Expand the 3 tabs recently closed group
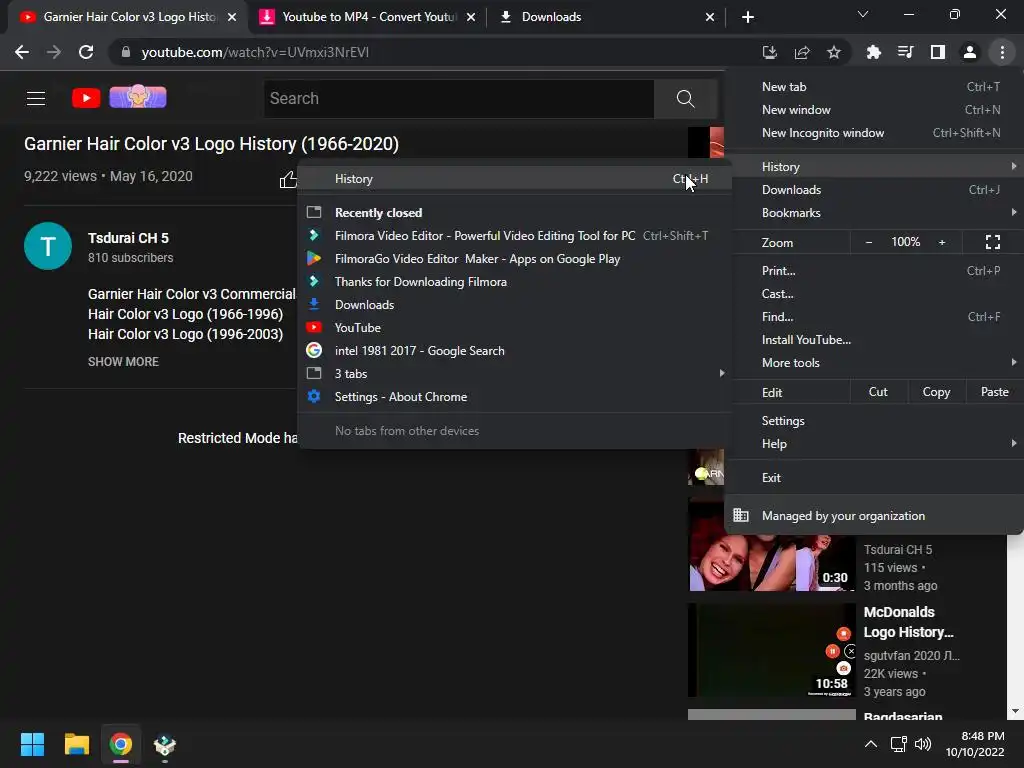1024x768 pixels. tap(515, 374)
